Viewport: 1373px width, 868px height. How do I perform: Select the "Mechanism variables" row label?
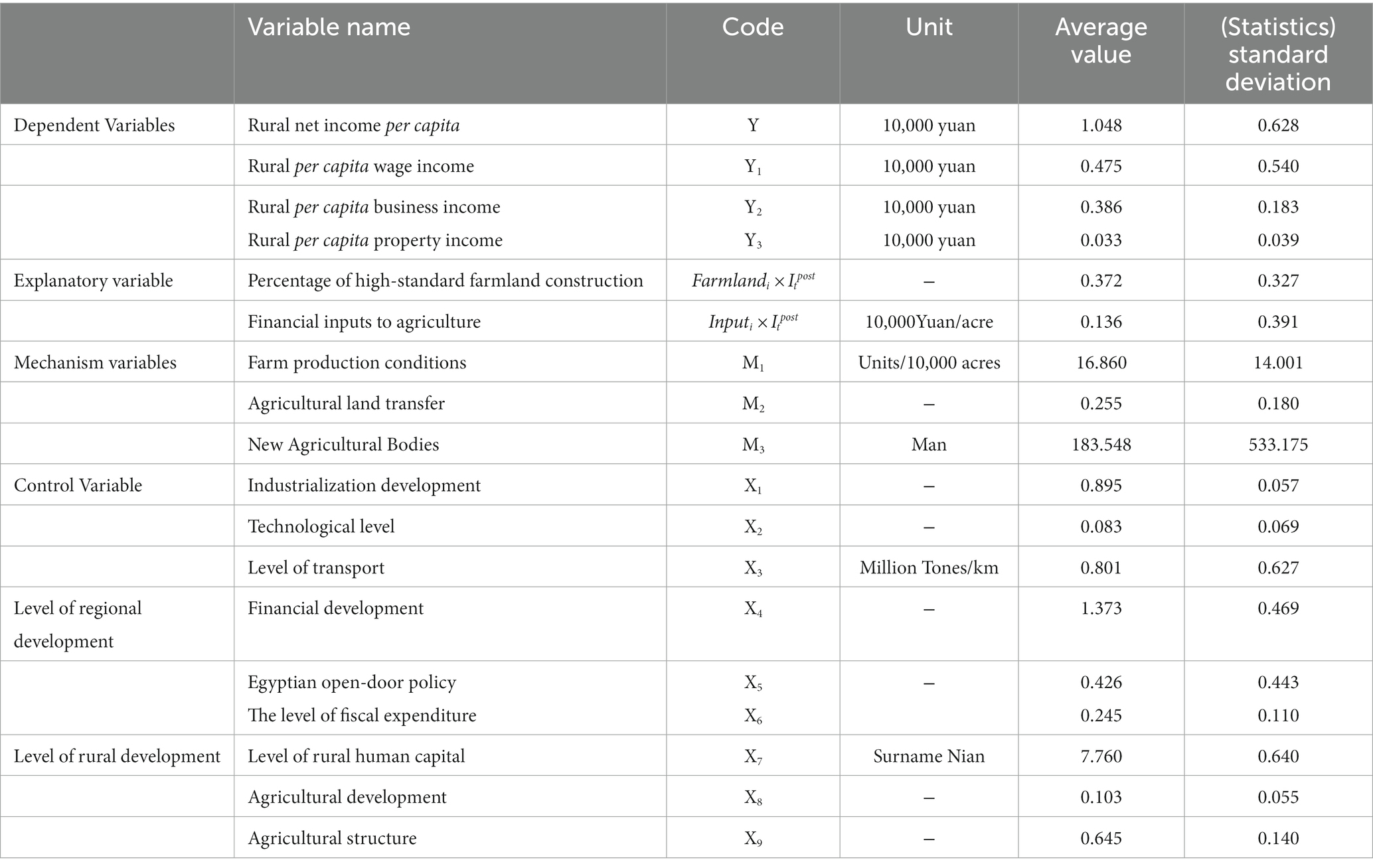click(x=95, y=362)
